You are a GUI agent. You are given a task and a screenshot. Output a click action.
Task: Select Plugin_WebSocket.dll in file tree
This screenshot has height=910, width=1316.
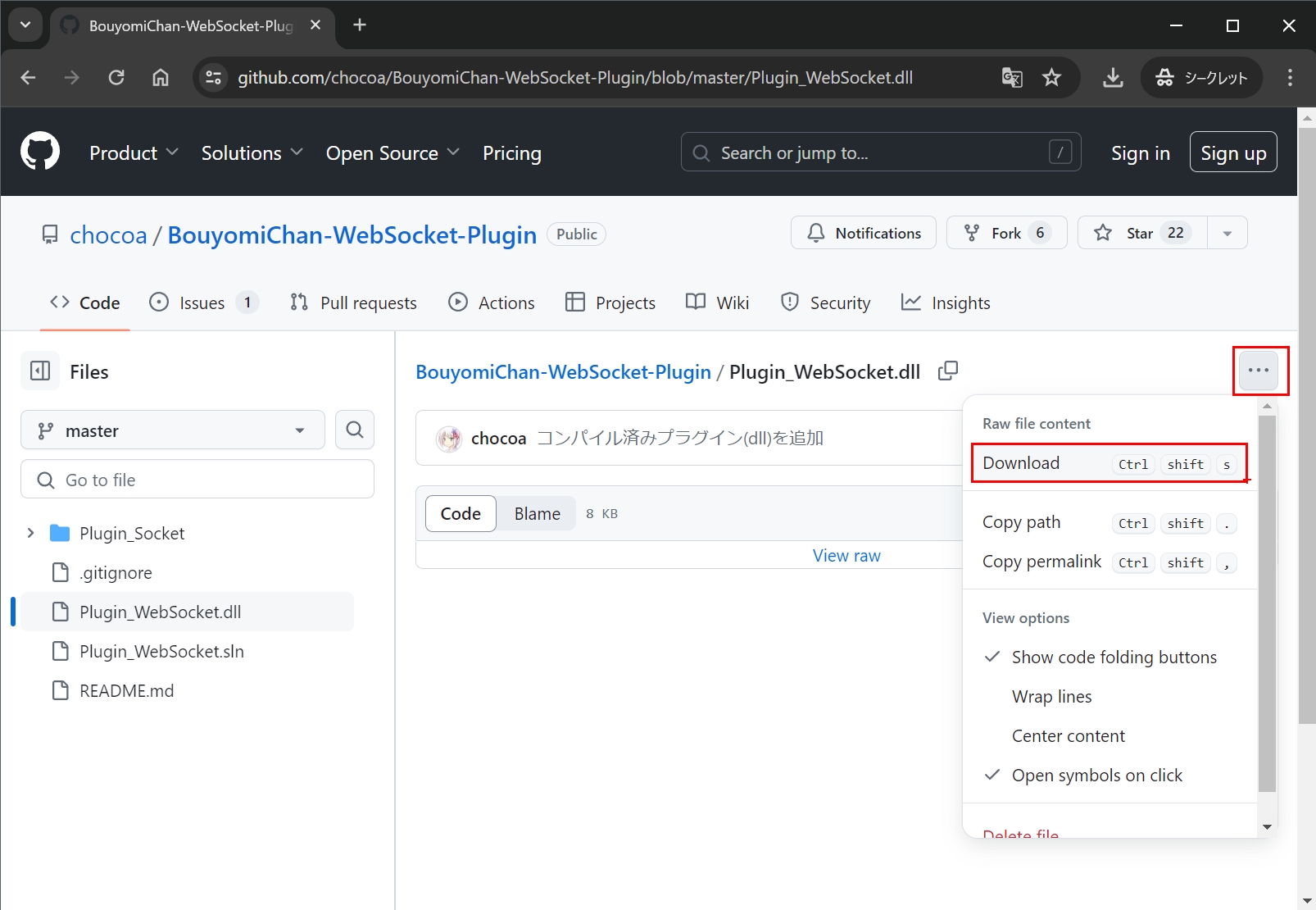[187, 612]
